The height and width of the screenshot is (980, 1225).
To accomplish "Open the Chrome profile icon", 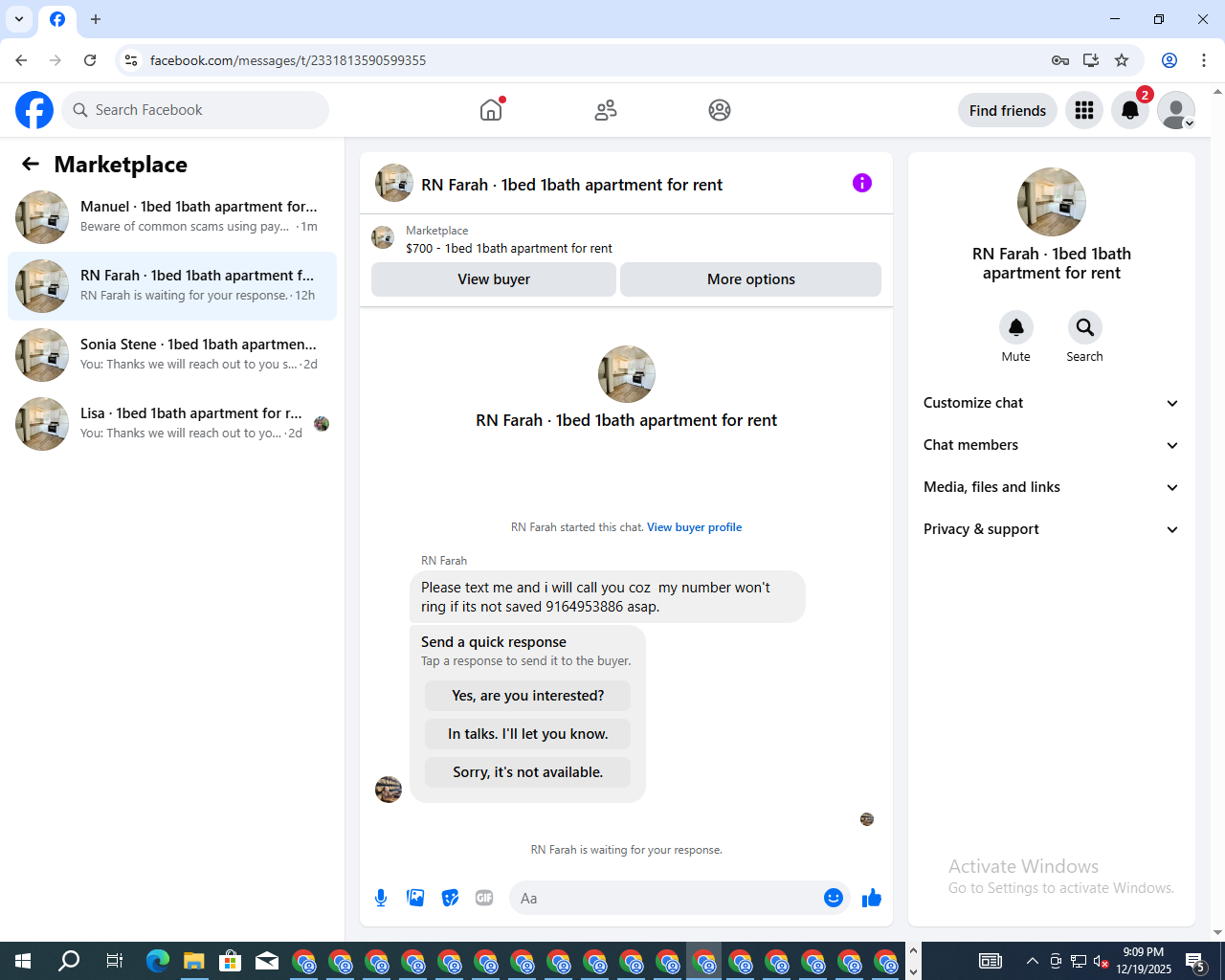I will coord(1169,60).
